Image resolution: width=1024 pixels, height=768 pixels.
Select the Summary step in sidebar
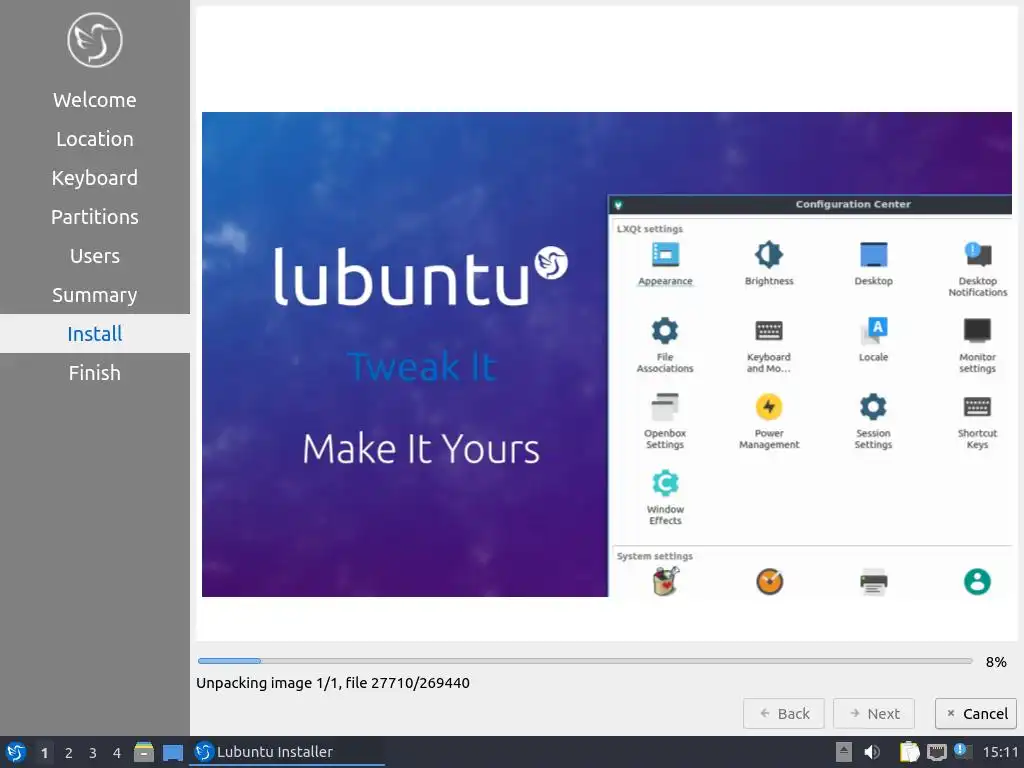coord(95,295)
